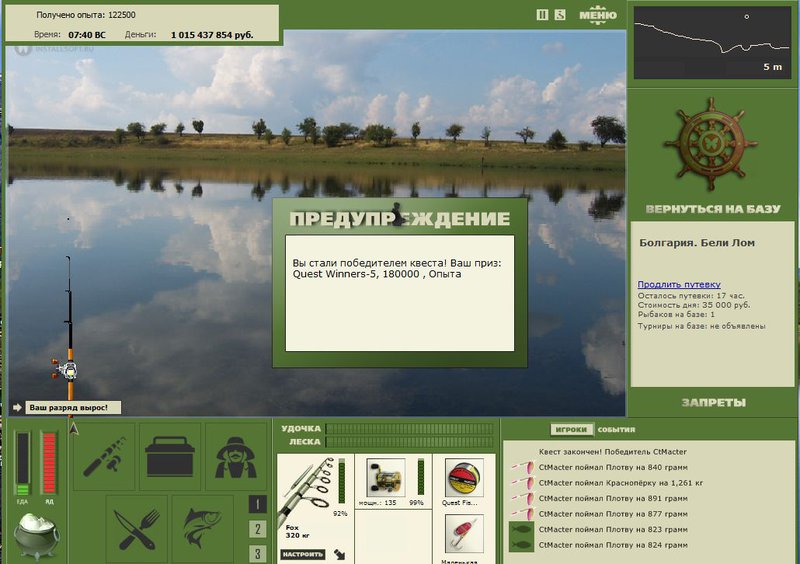Select 'CtMacter поймал Краснопёрку на 1,261 кг' event

pyautogui.click(x=620, y=482)
